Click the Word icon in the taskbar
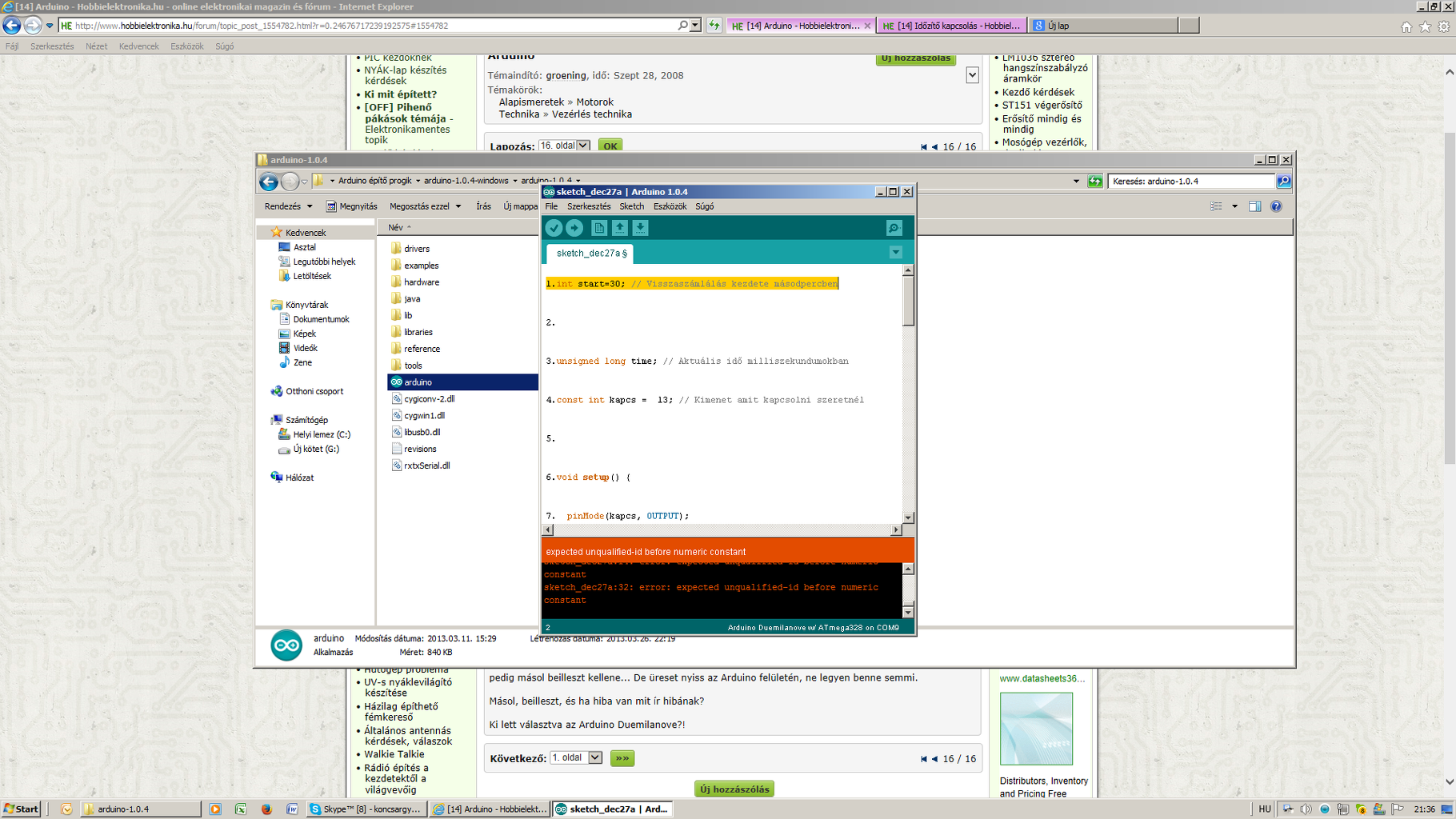Viewport: 1456px width, 819px height. pos(292,809)
